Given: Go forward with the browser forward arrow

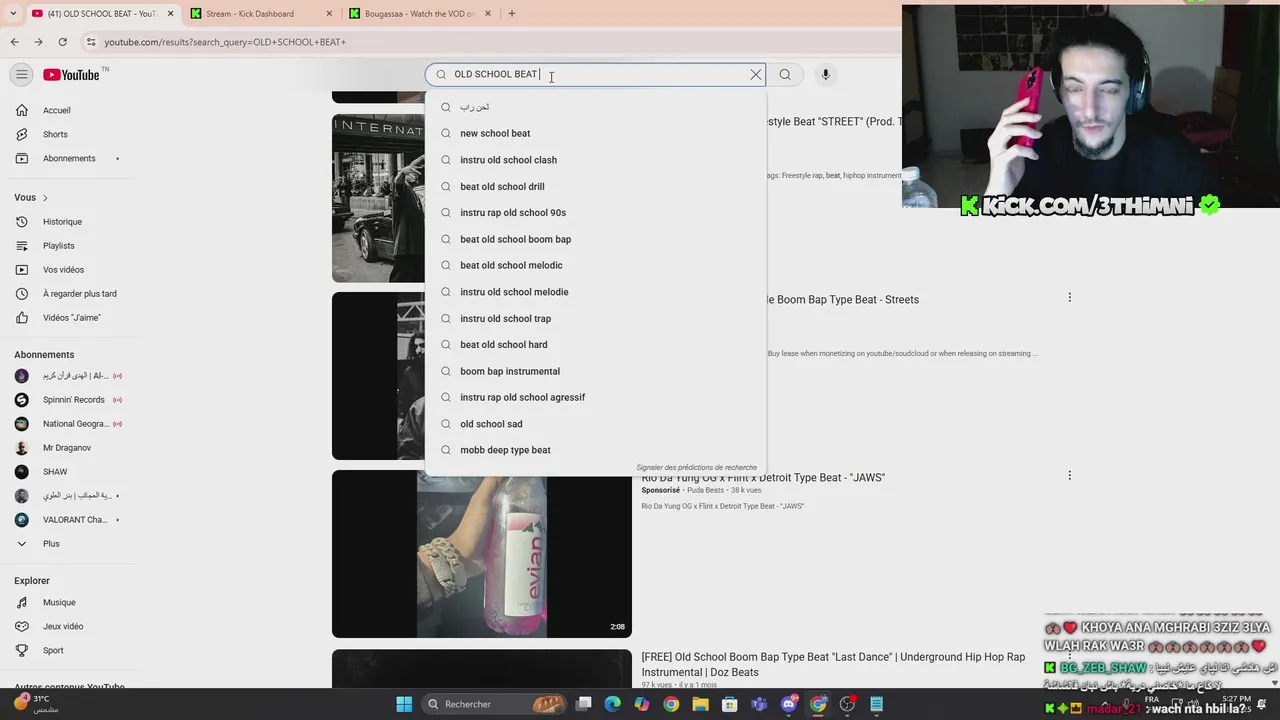Looking at the screenshot, I should point(38,42).
